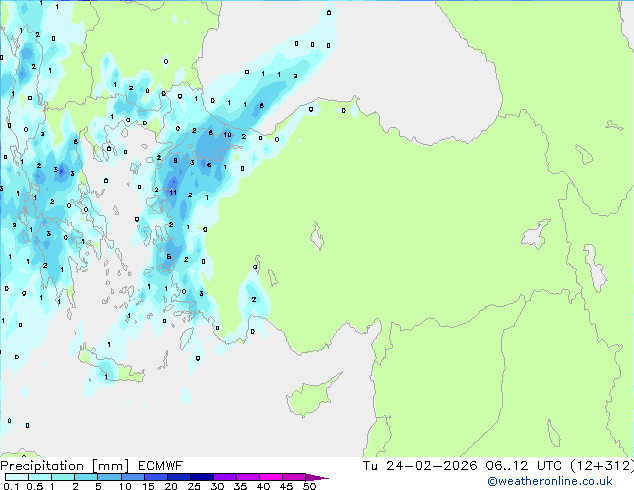Click the legend label '15'

pyautogui.click(x=148, y=486)
